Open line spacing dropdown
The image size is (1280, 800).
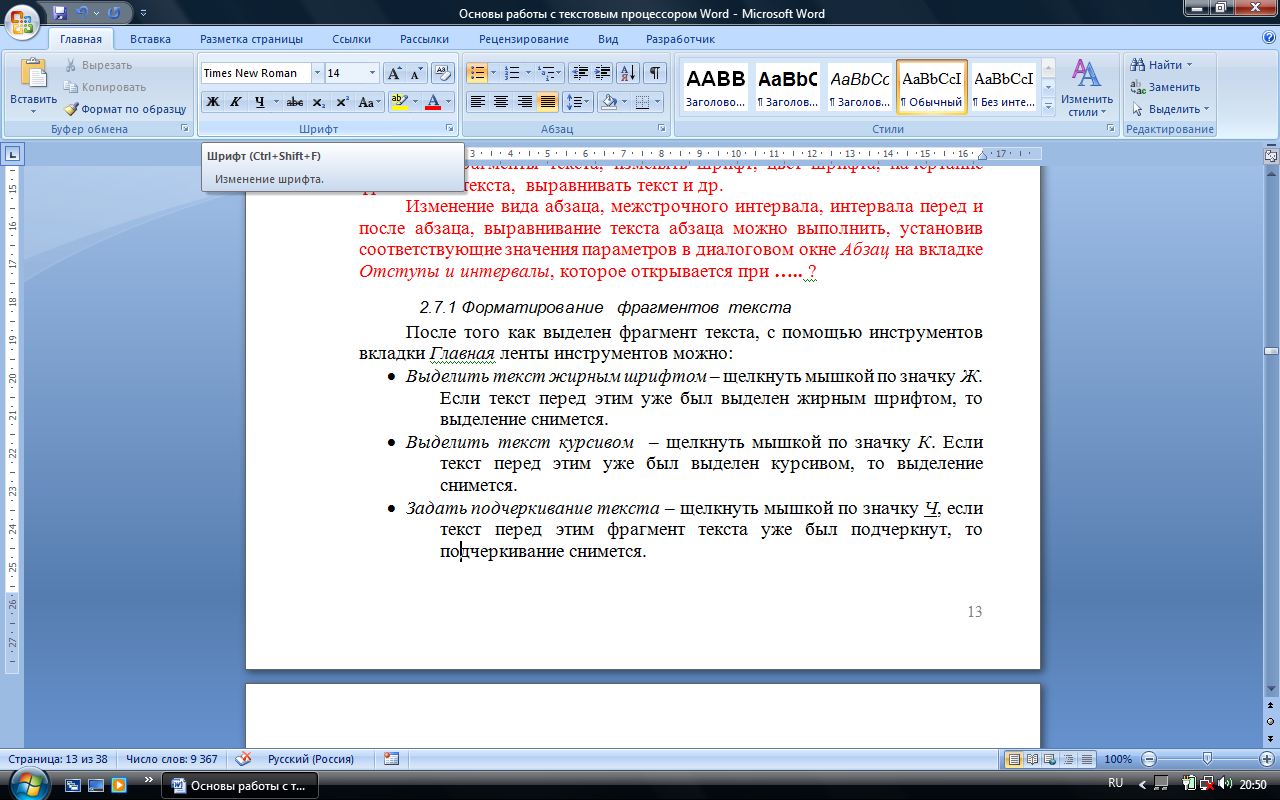[579, 102]
